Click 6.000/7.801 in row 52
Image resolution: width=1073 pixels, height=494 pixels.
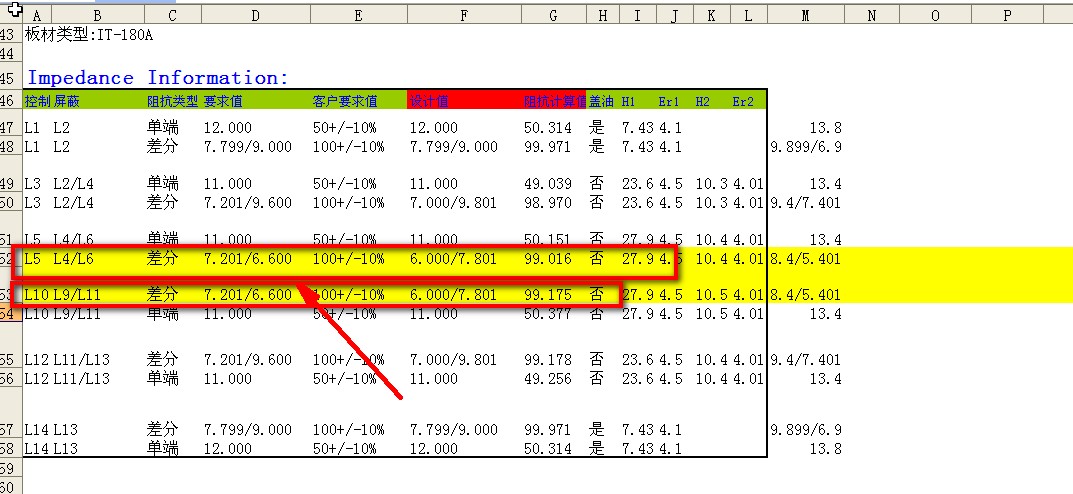pos(454,259)
